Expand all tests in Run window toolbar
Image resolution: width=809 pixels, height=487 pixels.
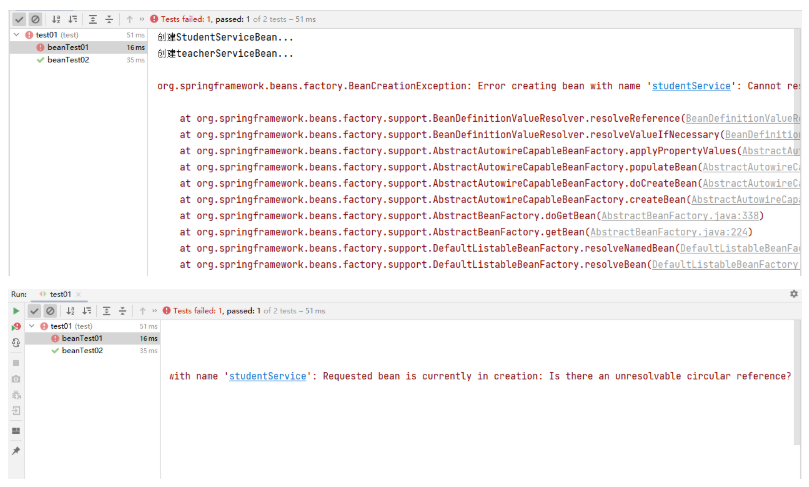coord(106,311)
